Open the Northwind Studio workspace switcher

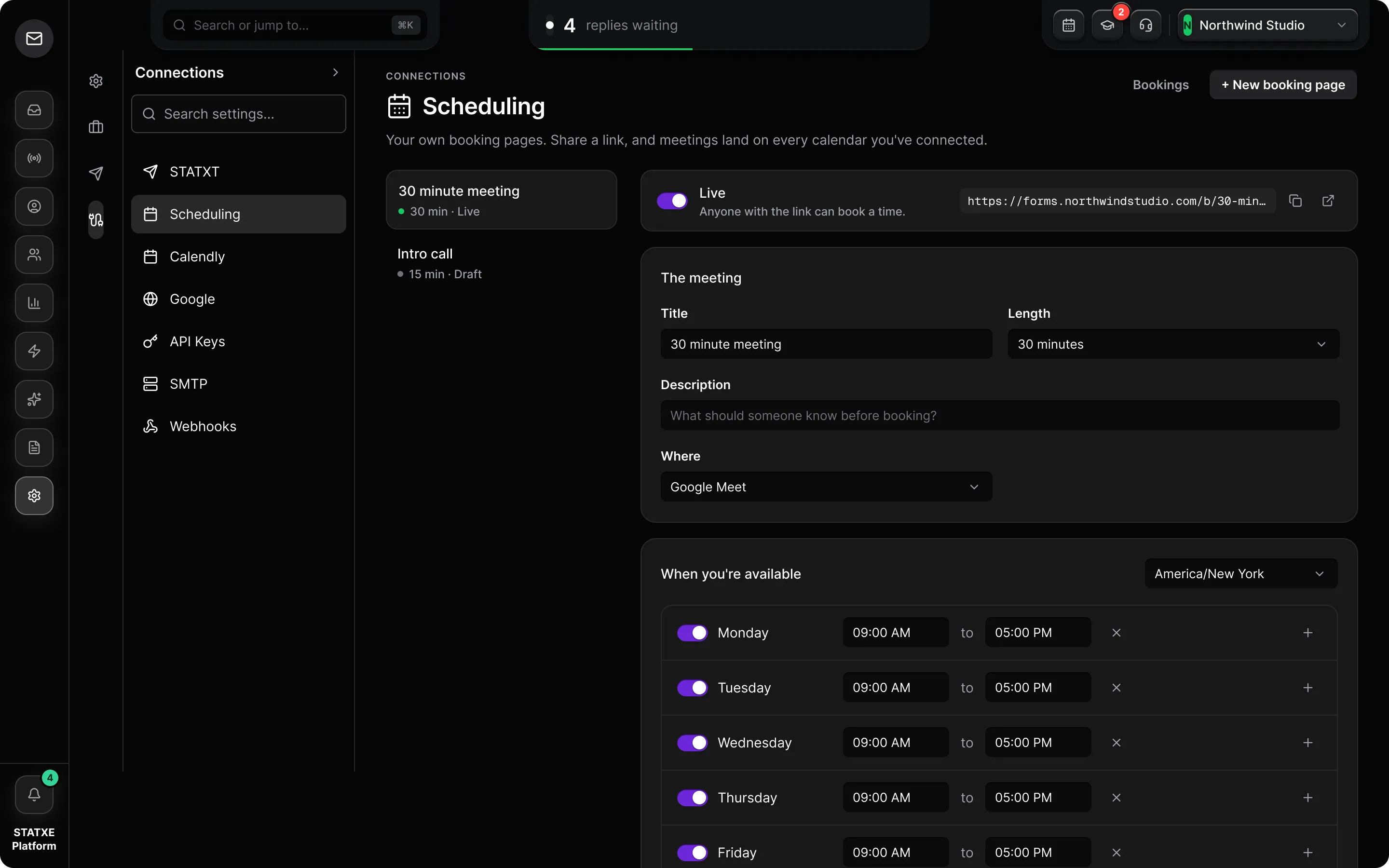point(1267,25)
